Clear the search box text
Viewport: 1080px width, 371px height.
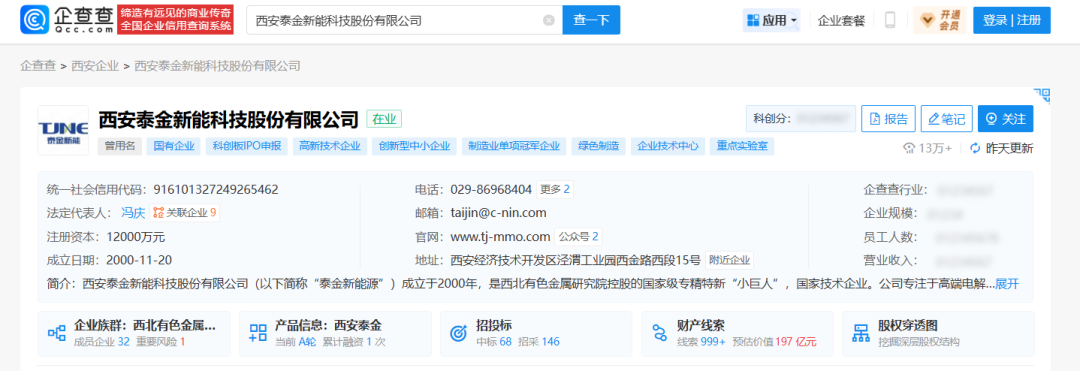coord(549,21)
